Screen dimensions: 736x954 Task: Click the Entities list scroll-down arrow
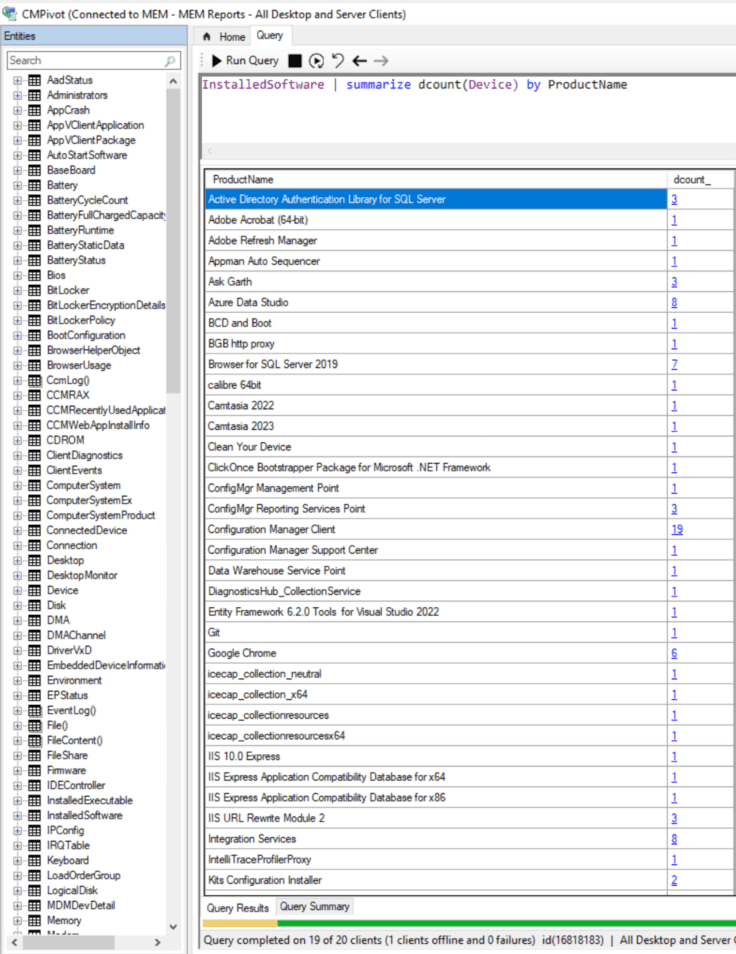point(173,927)
